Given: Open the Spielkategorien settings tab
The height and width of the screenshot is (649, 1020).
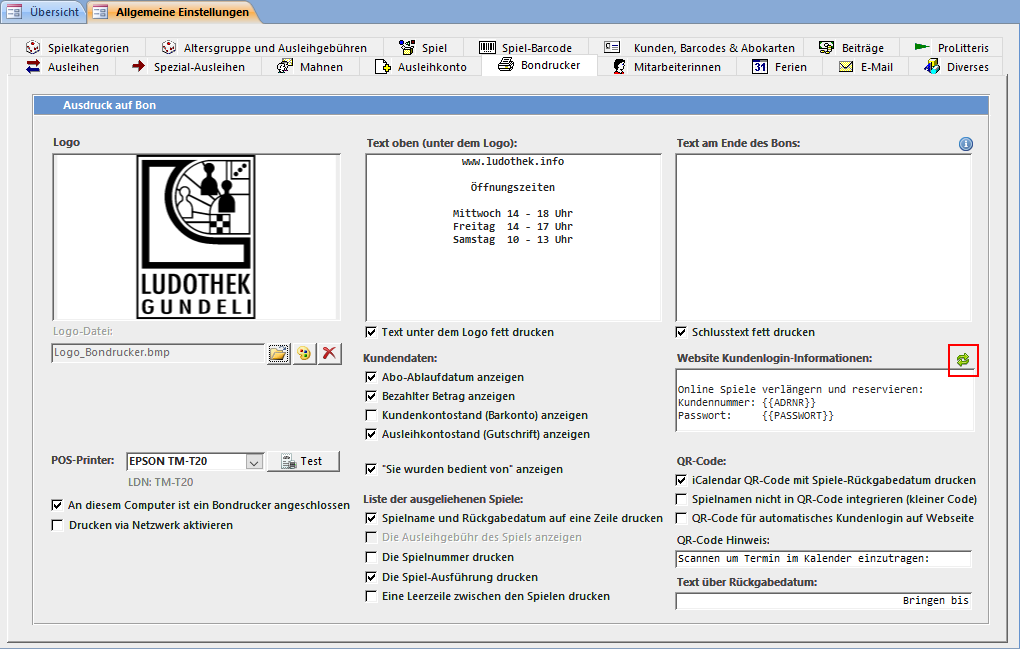Looking at the screenshot, I should 77,47.
